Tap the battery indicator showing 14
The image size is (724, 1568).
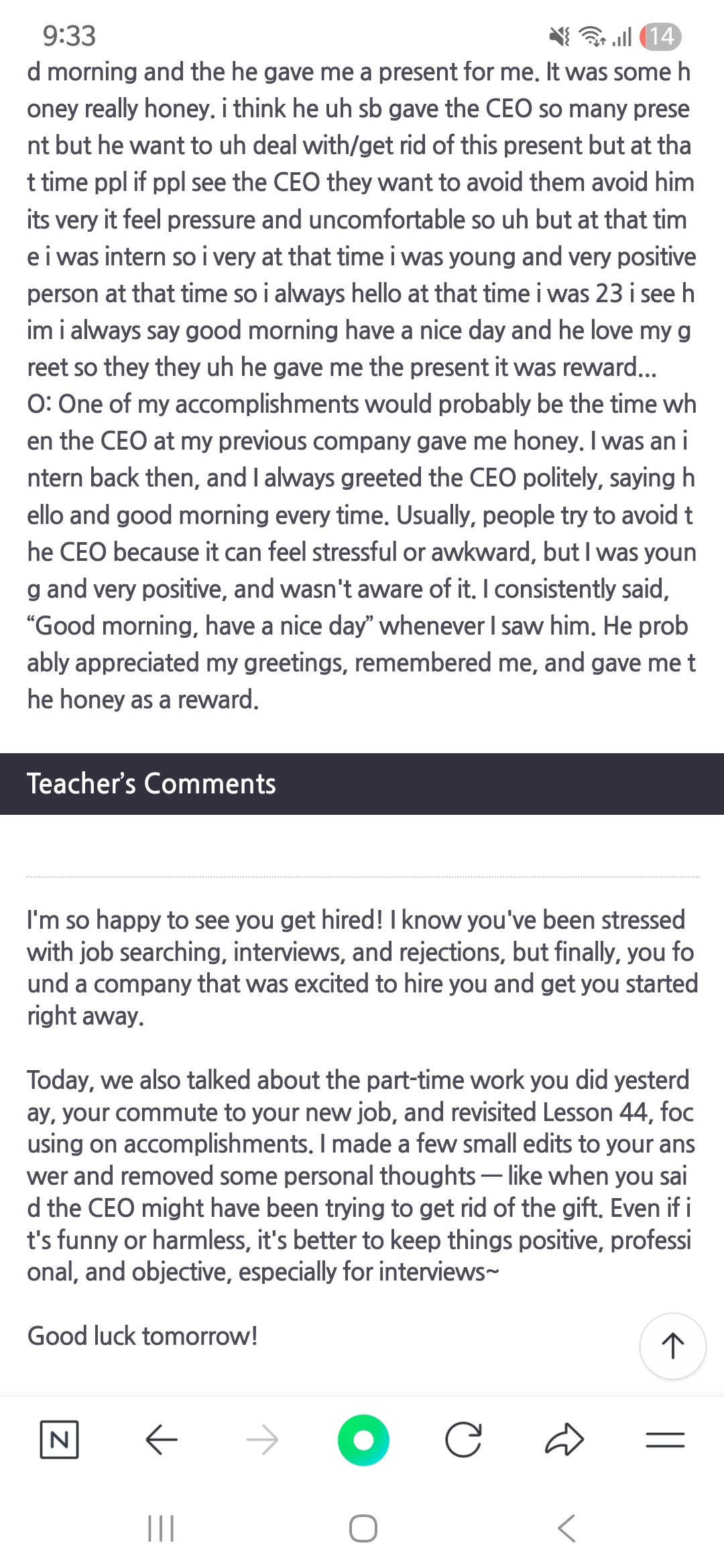pos(660,36)
